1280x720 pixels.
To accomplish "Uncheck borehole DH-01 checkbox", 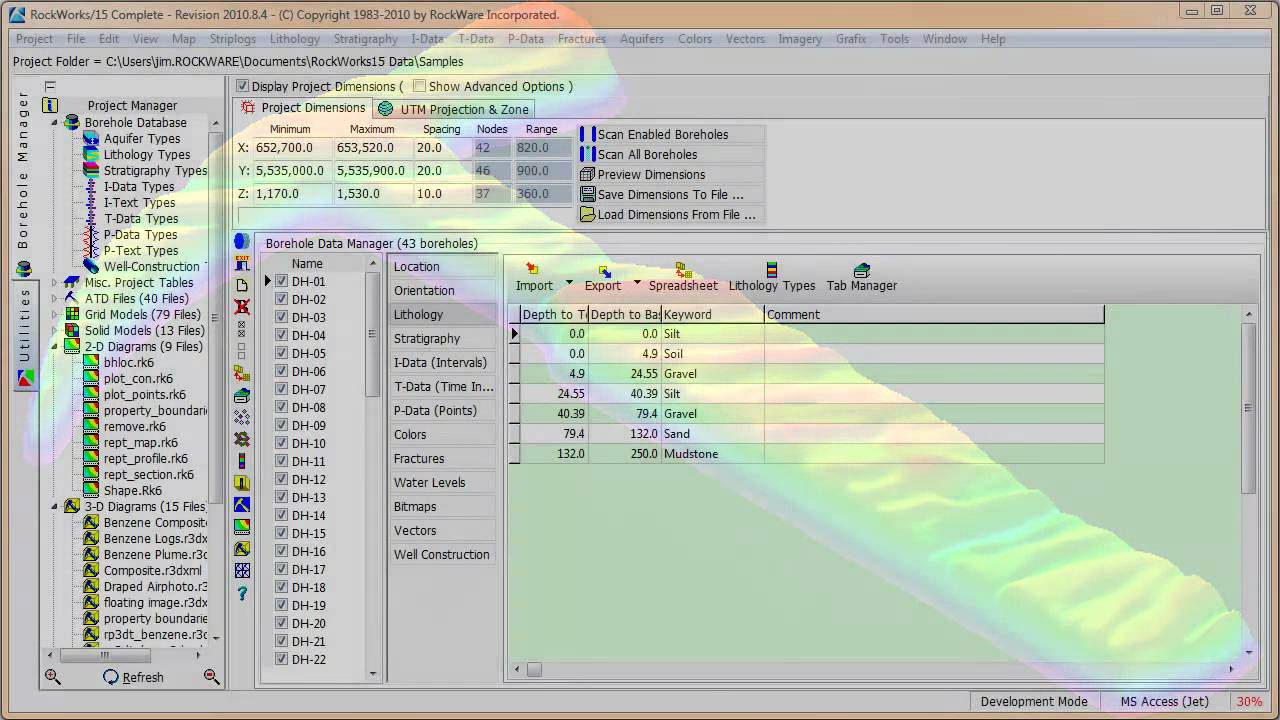I will coord(281,281).
